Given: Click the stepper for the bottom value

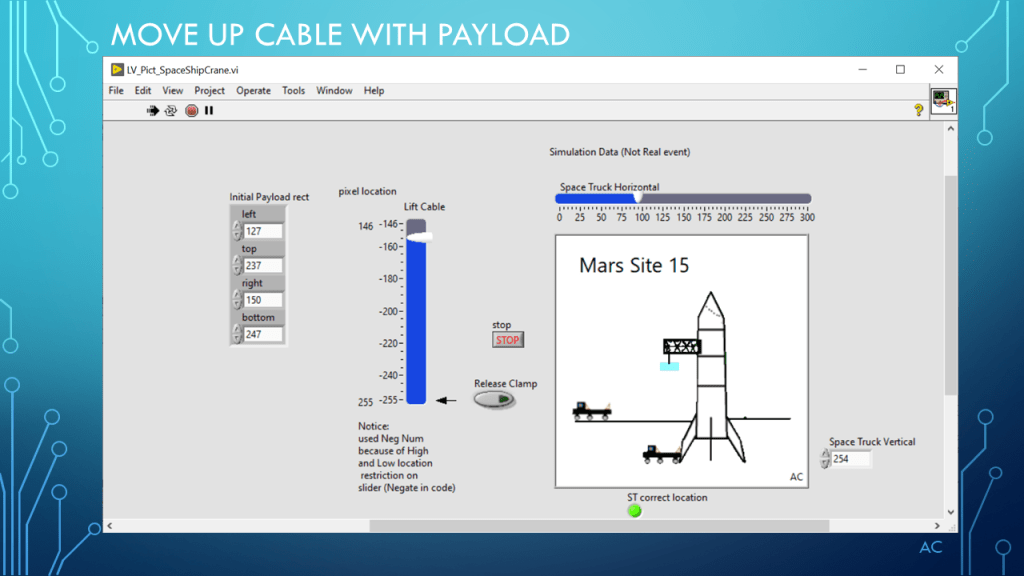Looking at the screenshot, I should click(237, 334).
